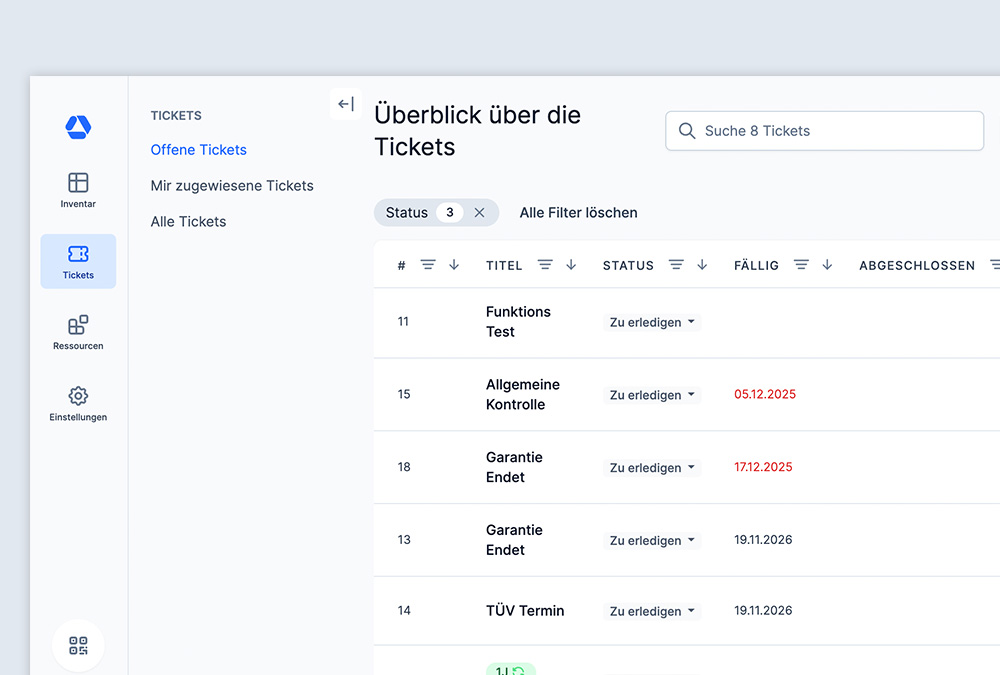Toggle sort order on the TITEL column
The height and width of the screenshot is (675, 1000).
[x=570, y=265]
